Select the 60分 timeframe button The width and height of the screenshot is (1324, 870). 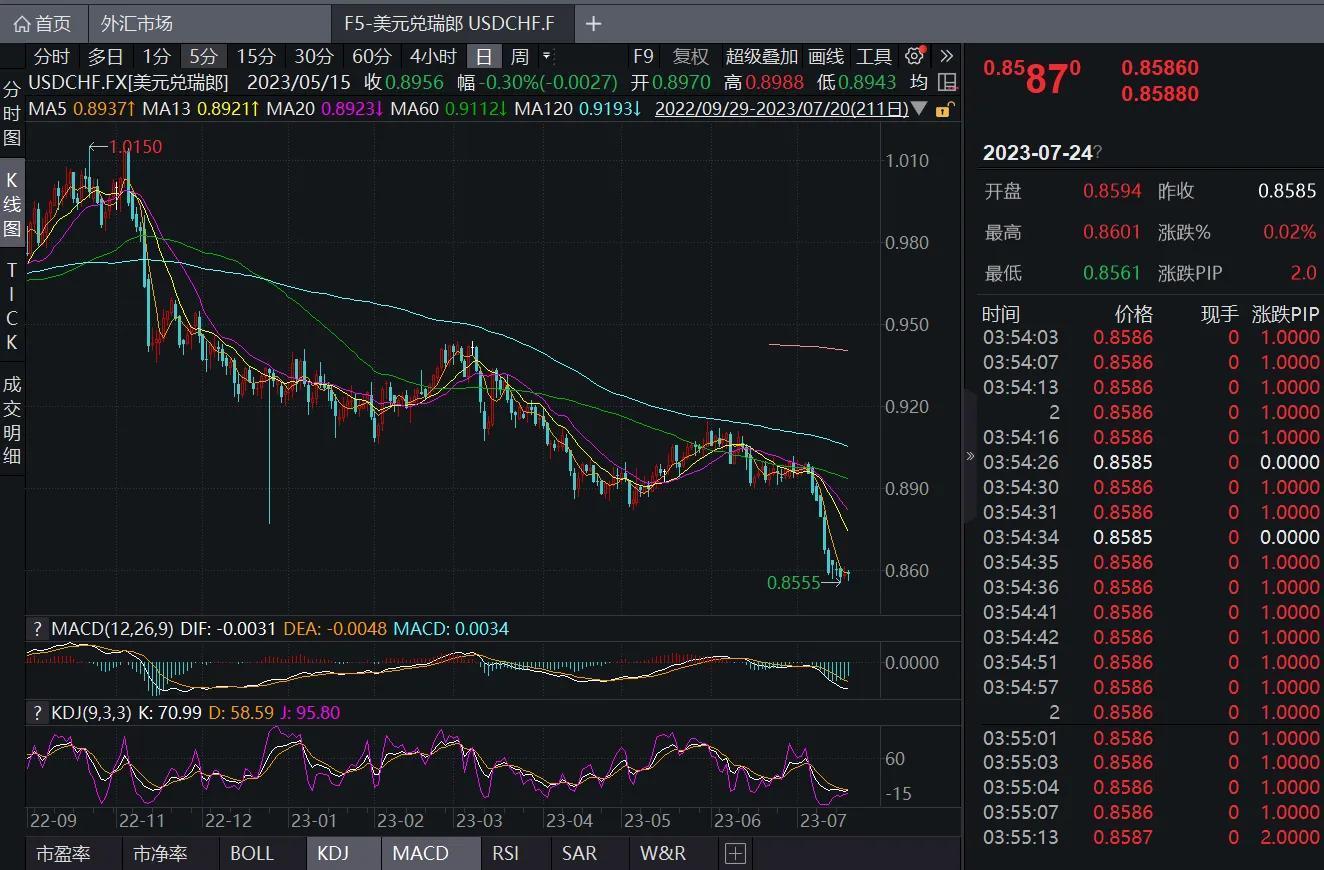372,56
